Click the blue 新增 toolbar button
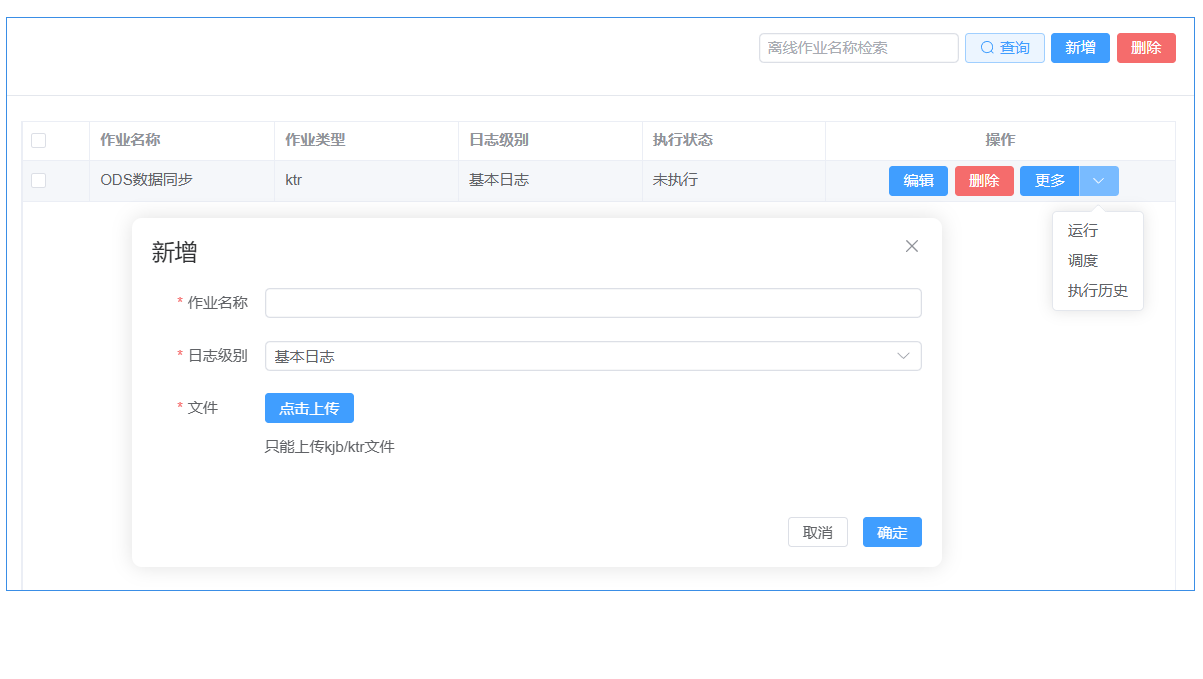Viewport: 1203px width, 679px height. (x=1080, y=48)
